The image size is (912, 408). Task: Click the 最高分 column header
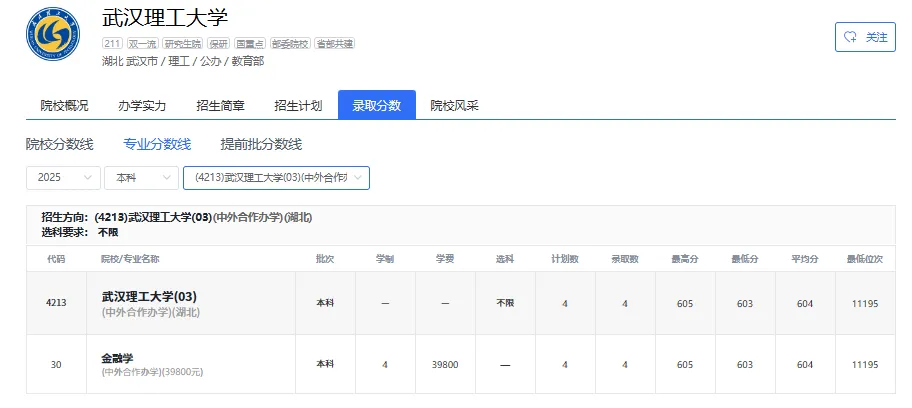685,259
